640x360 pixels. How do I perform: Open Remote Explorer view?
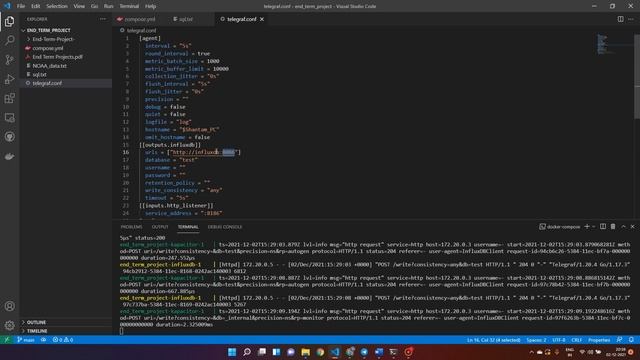tap(9, 118)
